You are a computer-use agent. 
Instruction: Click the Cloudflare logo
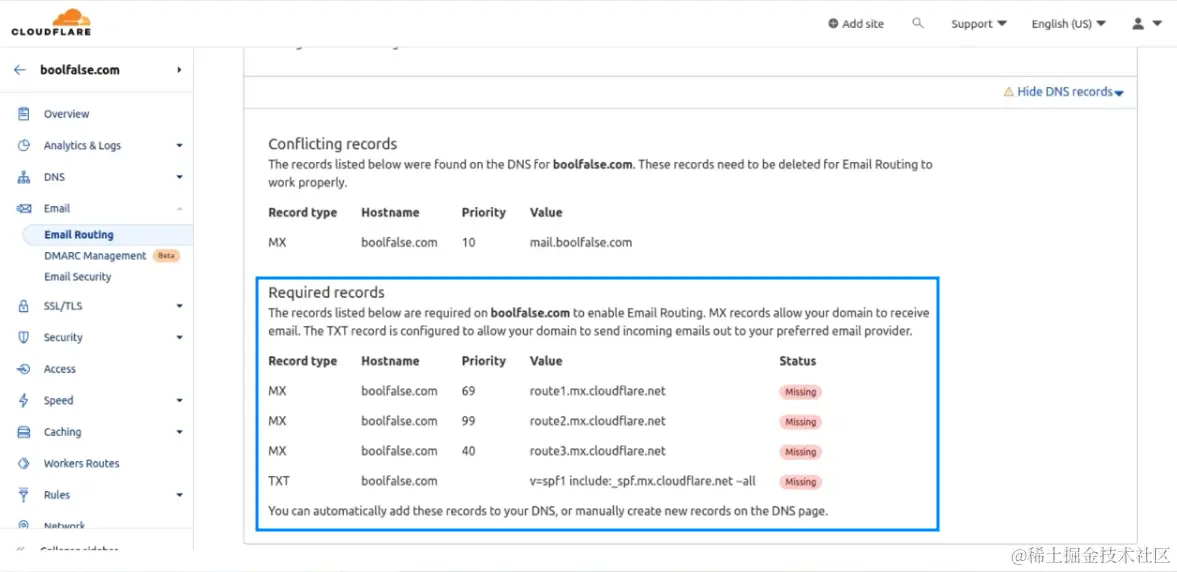tap(51, 23)
